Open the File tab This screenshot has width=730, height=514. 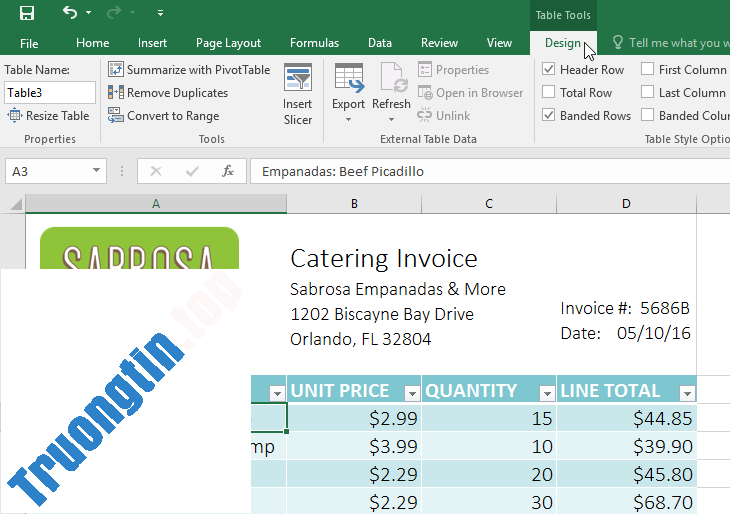click(29, 43)
